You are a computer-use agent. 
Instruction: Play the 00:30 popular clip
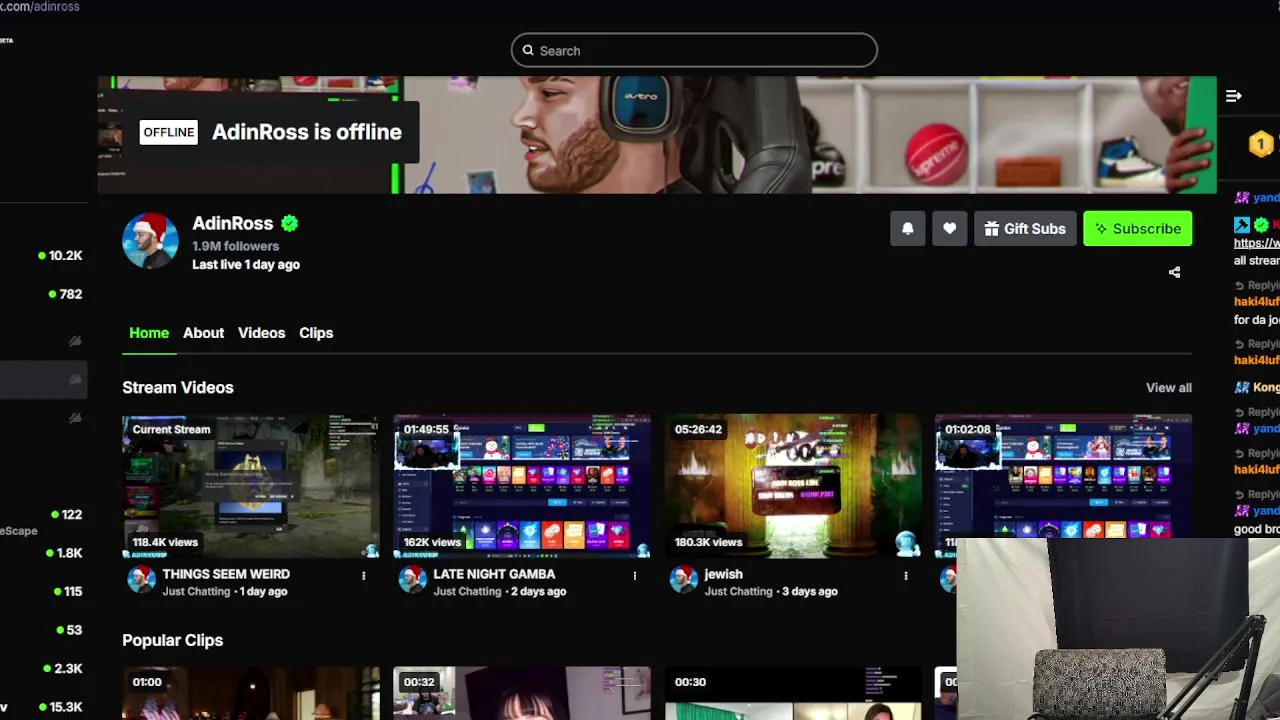793,693
